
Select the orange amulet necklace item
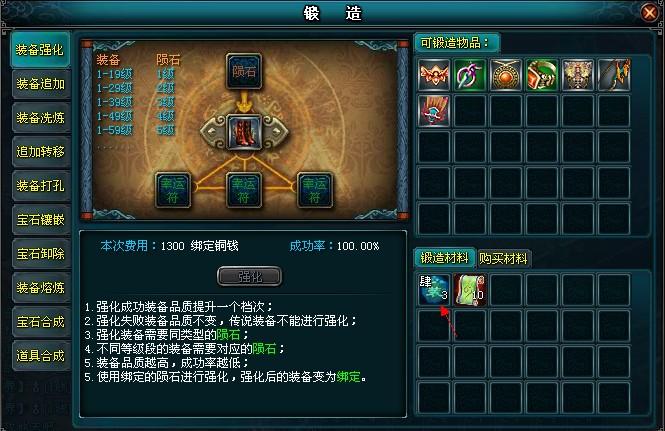point(506,75)
